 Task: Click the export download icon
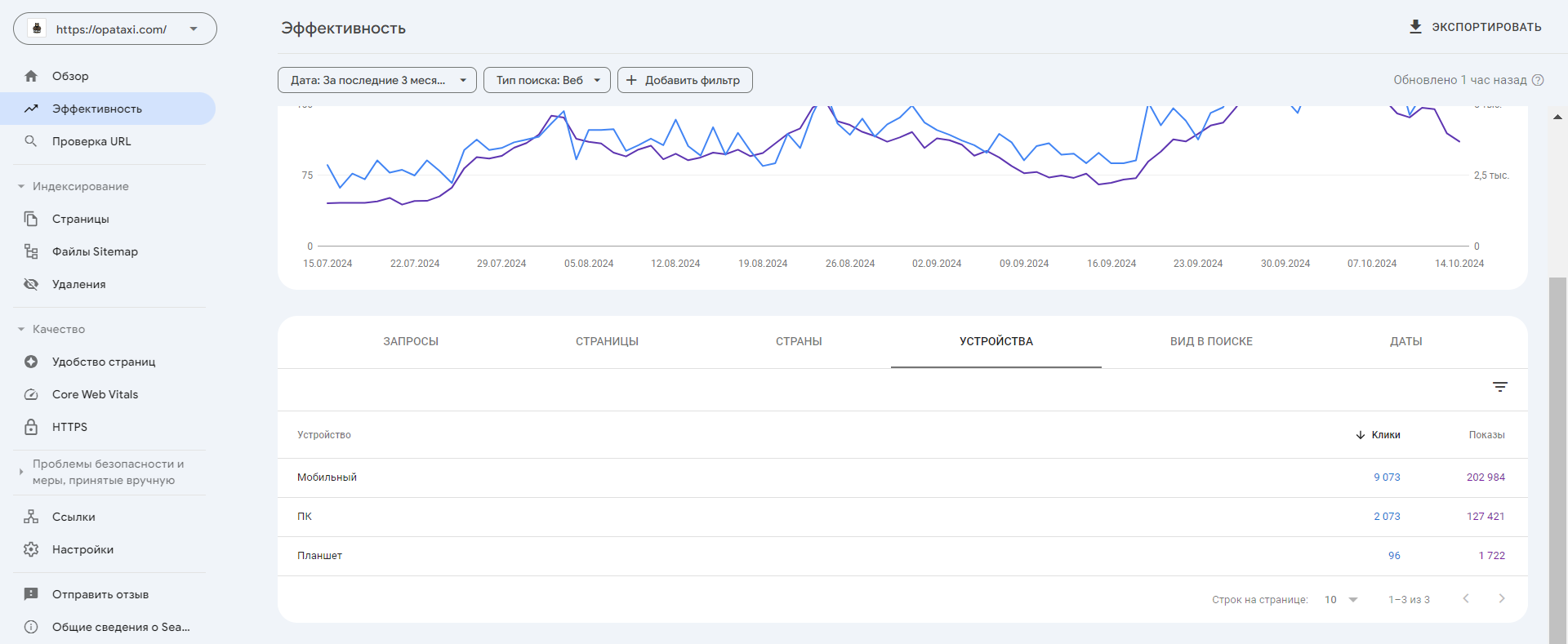pos(1415,27)
